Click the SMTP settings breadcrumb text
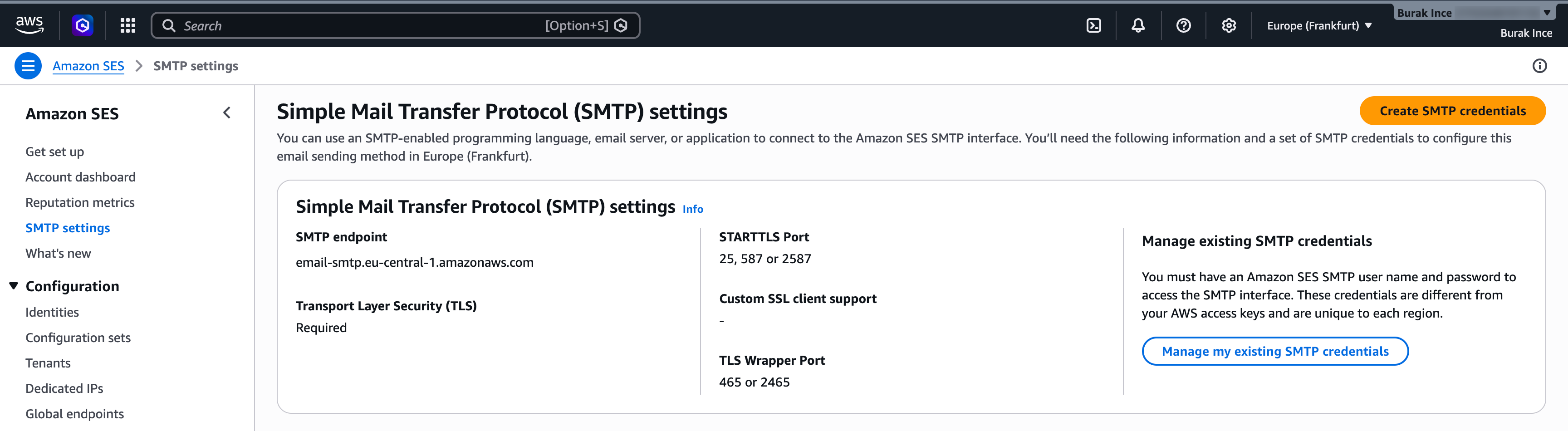This screenshot has height=431, width=1568. [x=196, y=66]
